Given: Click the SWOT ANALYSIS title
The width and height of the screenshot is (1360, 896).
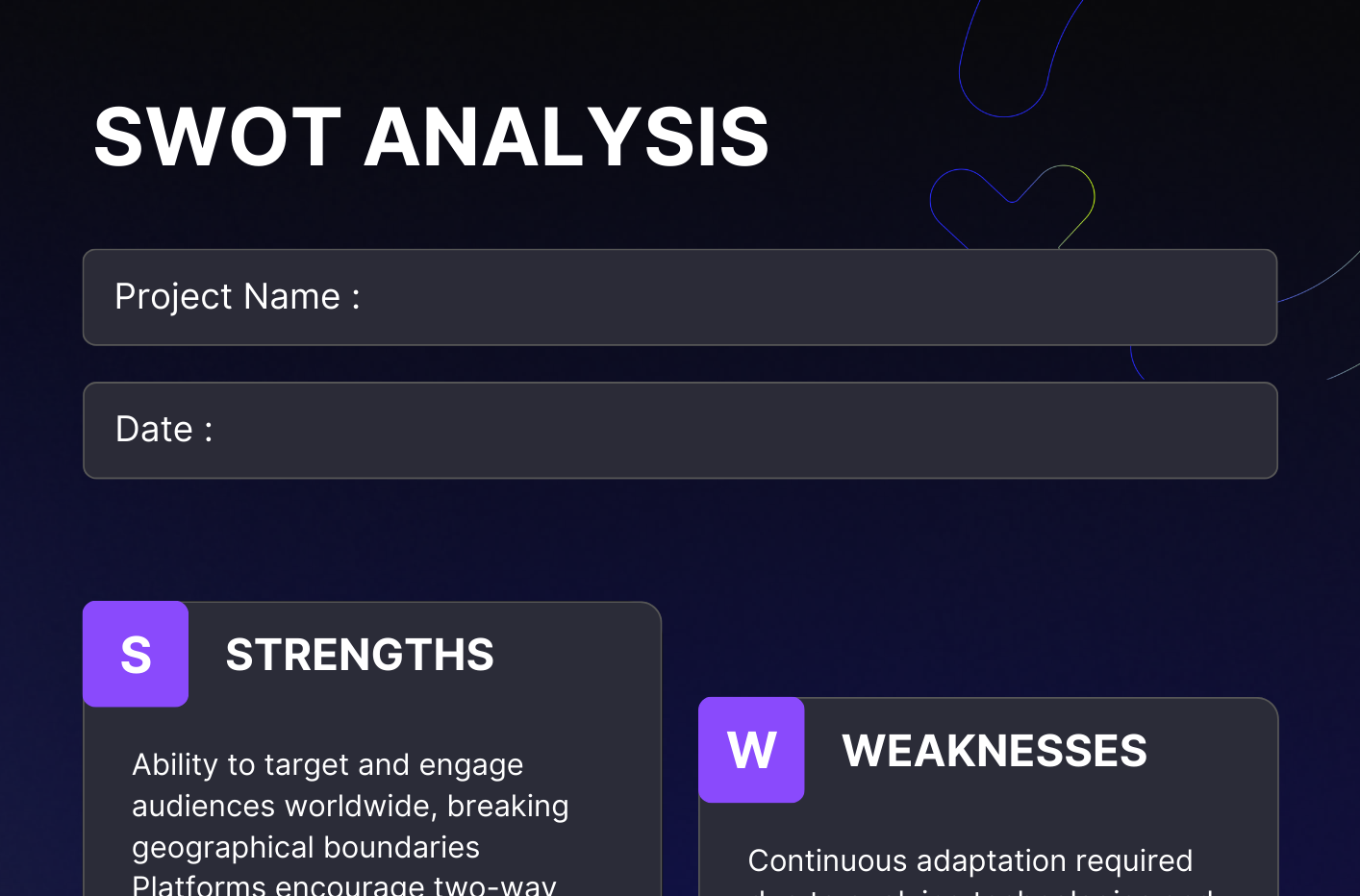Looking at the screenshot, I should point(431,137).
